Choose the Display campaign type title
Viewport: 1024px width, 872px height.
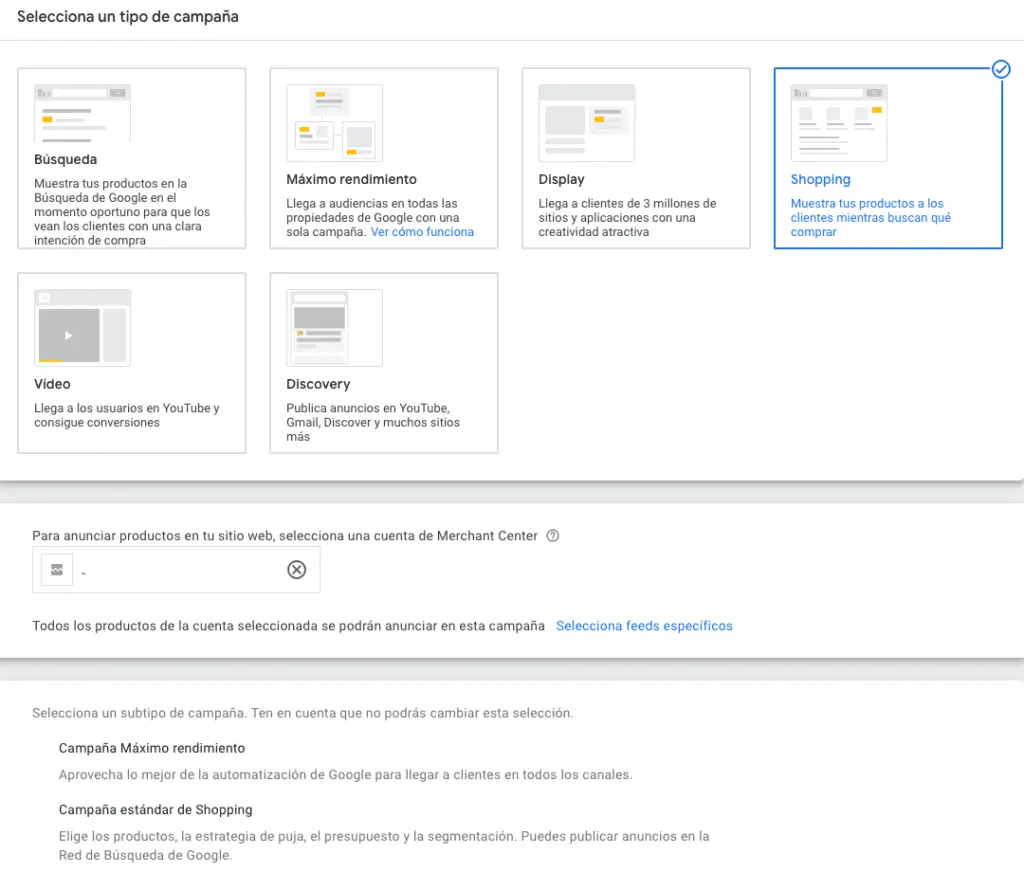[x=561, y=180]
